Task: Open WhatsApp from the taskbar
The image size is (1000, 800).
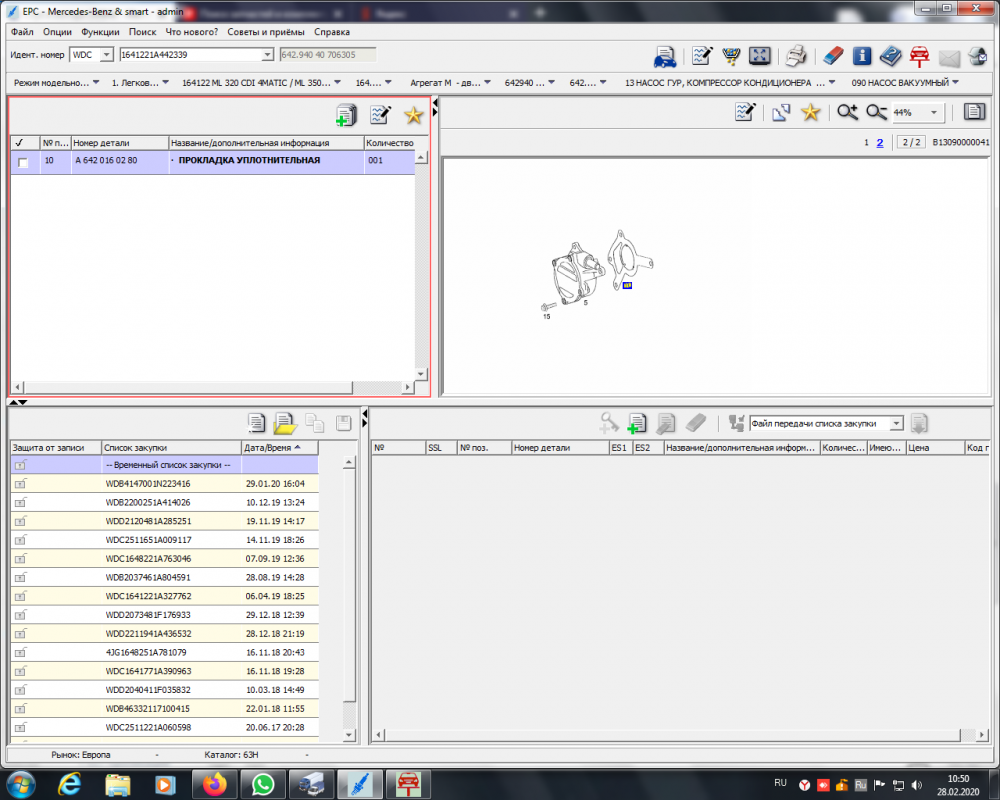Action: 263,784
